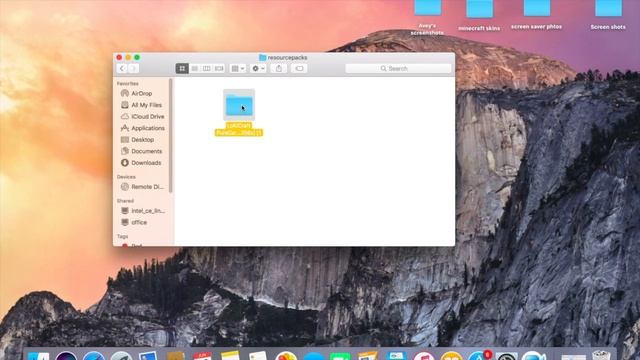Close the resourcepacks Finder window
This screenshot has width=640, height=360.
click(119, 58)
